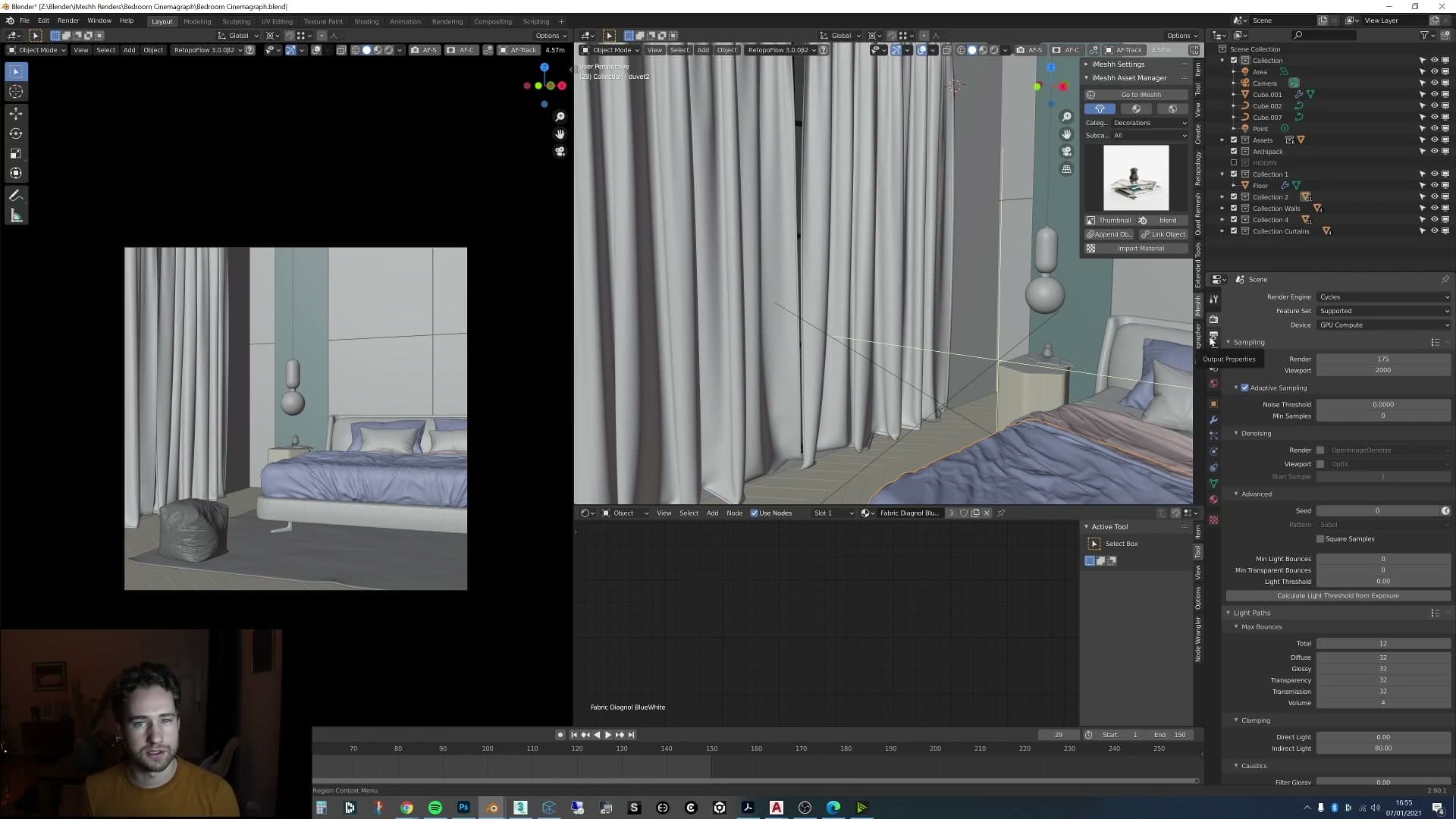
Task: Click the Go to iMeshh button
Action: click(x=1136, y=95)
